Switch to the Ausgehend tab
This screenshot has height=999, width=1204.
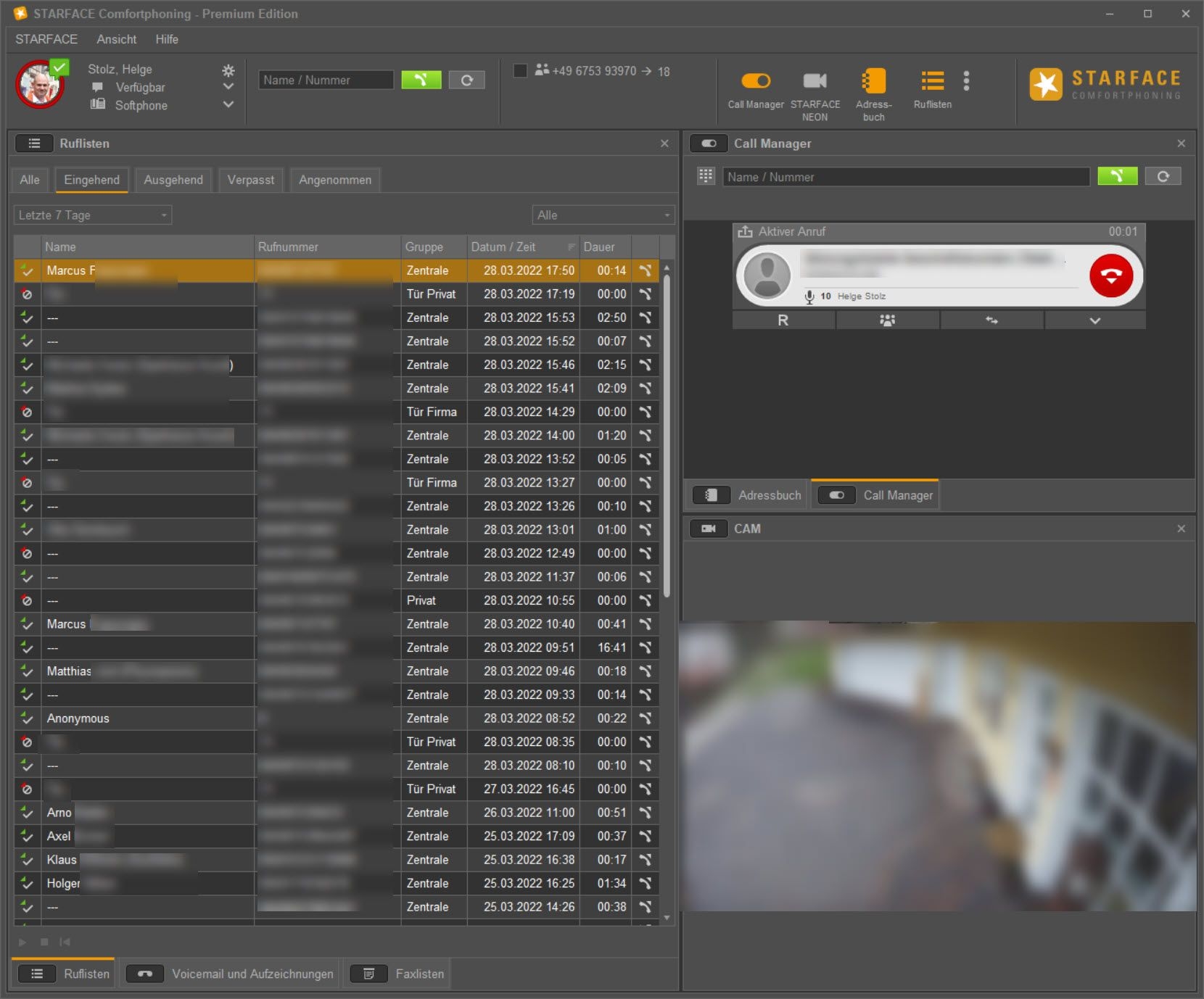pos(173,180)
